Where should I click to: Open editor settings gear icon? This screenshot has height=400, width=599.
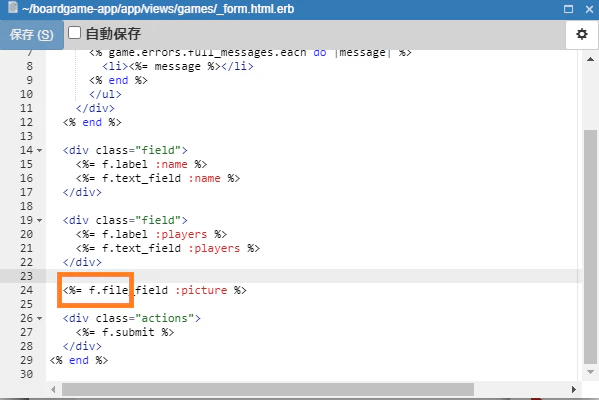pyautogui.click(x=581, y=34)
